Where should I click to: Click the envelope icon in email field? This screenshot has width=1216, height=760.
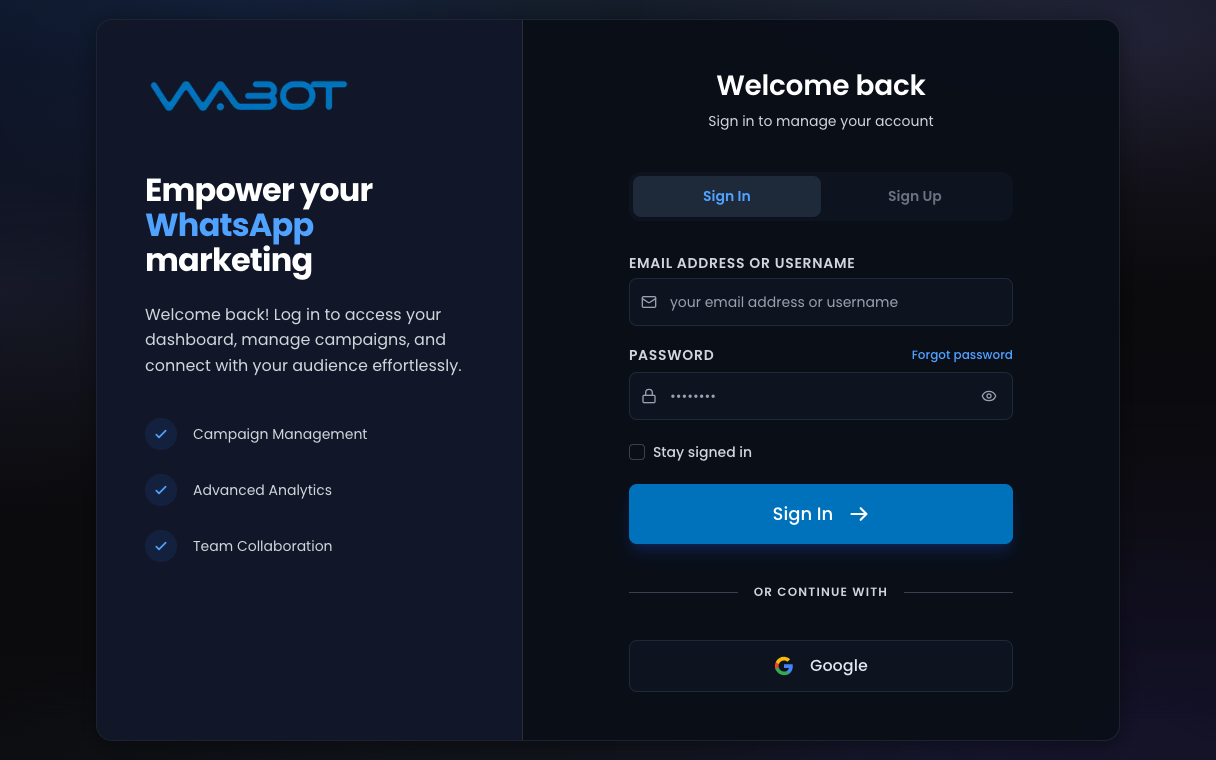[x=649, y=302]
